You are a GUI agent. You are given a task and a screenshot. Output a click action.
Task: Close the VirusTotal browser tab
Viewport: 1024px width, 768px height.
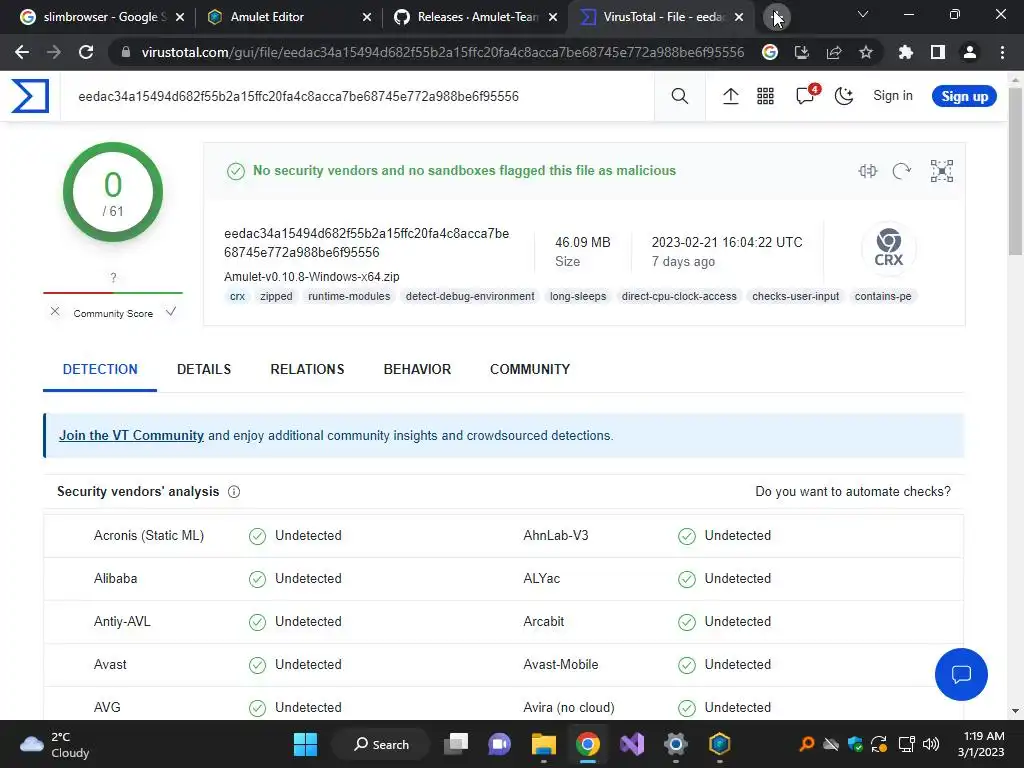(739, 17)
